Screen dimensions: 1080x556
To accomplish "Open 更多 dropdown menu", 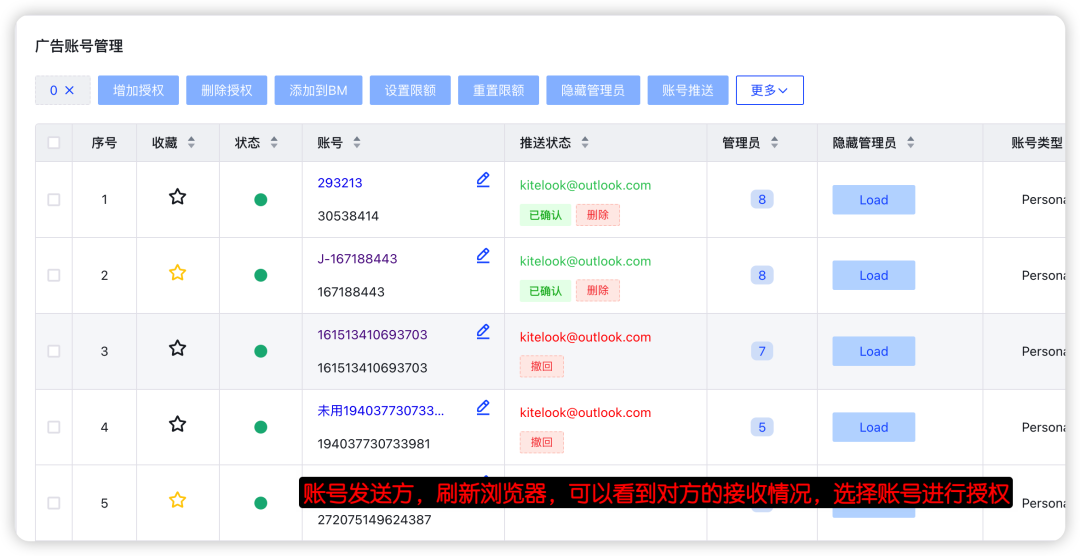I will pos(769,90).
